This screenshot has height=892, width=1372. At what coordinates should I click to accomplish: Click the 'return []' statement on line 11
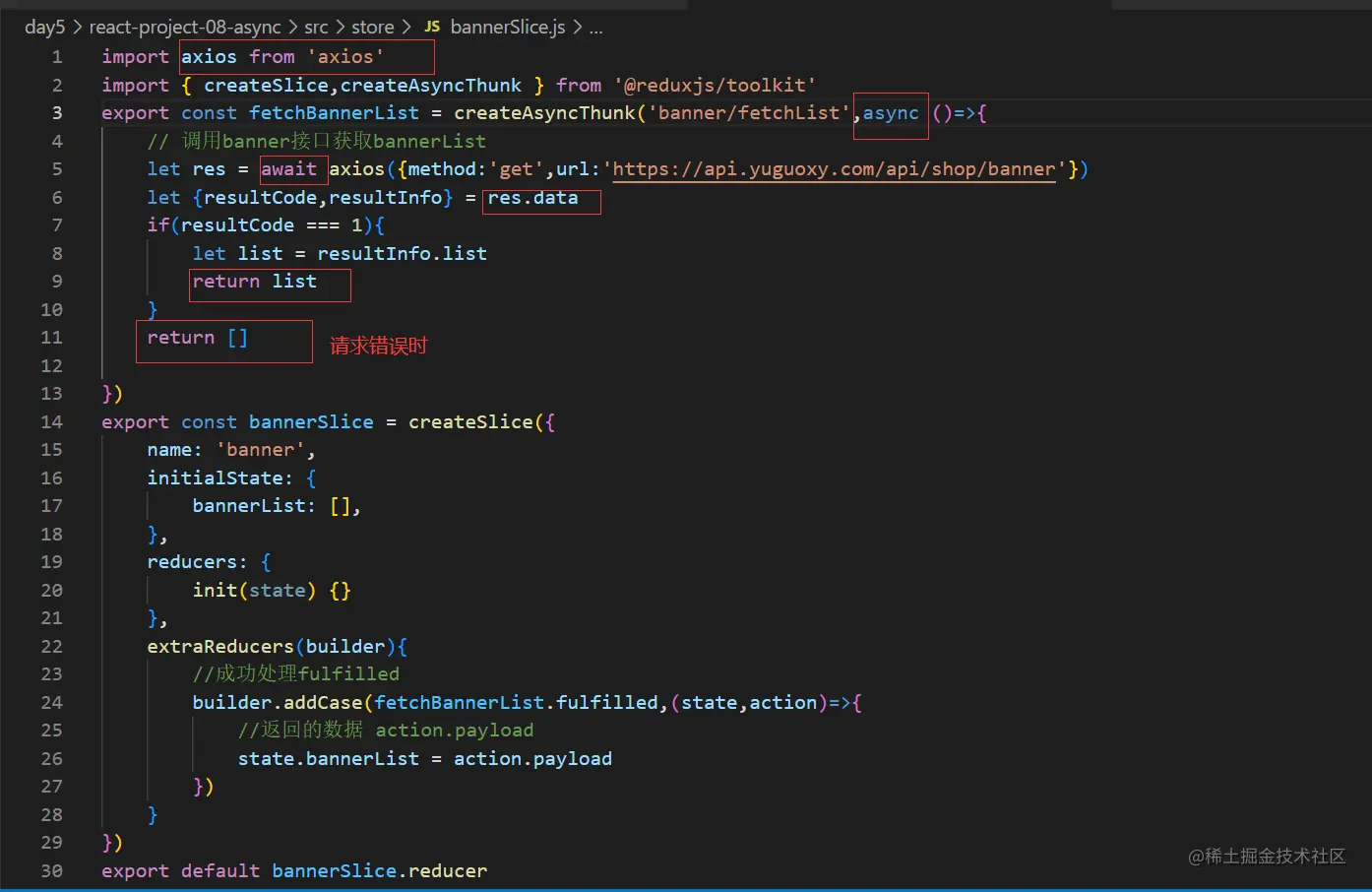click(198, 338)
